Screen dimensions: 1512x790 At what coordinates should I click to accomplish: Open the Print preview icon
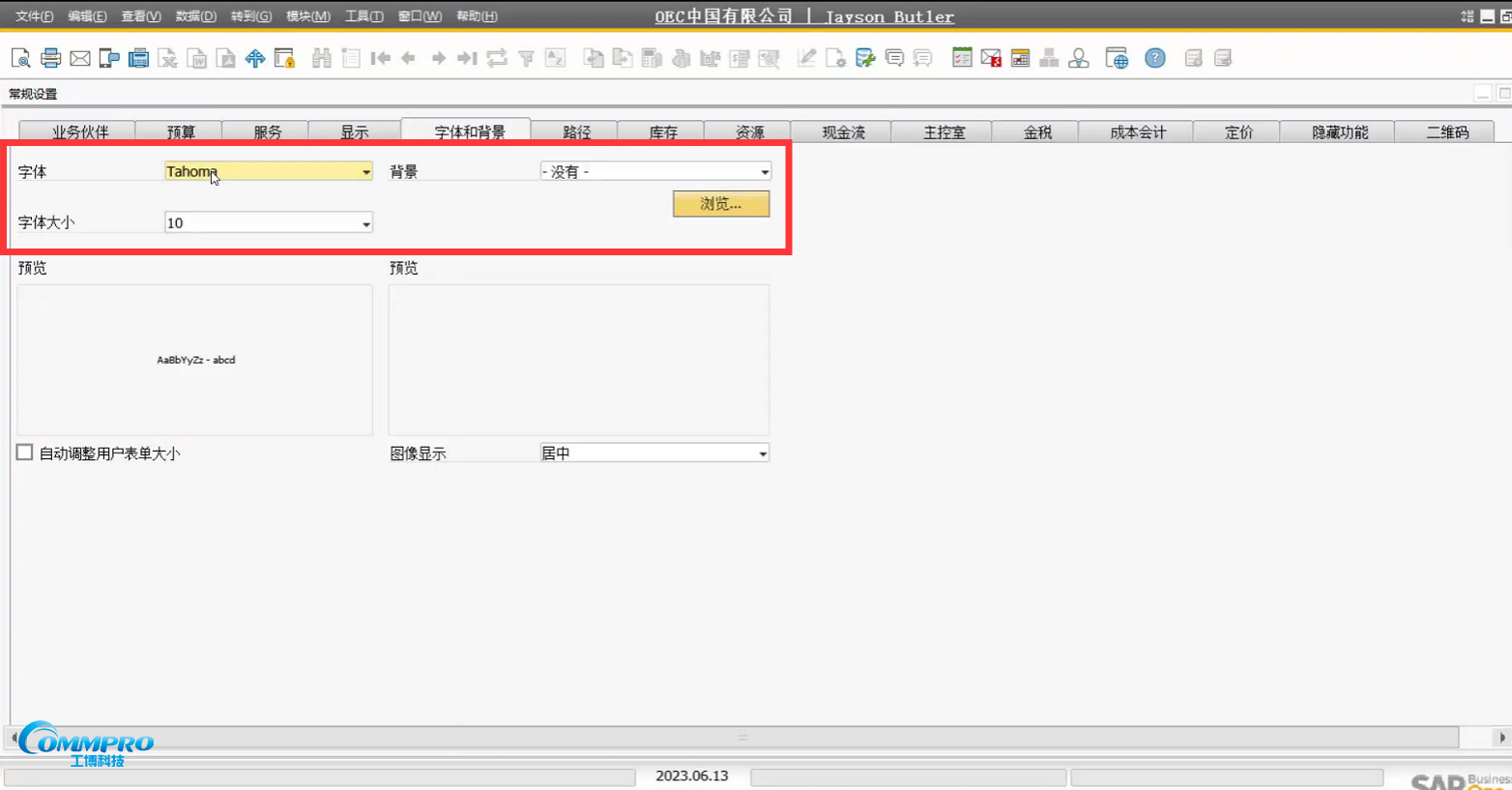18,58
